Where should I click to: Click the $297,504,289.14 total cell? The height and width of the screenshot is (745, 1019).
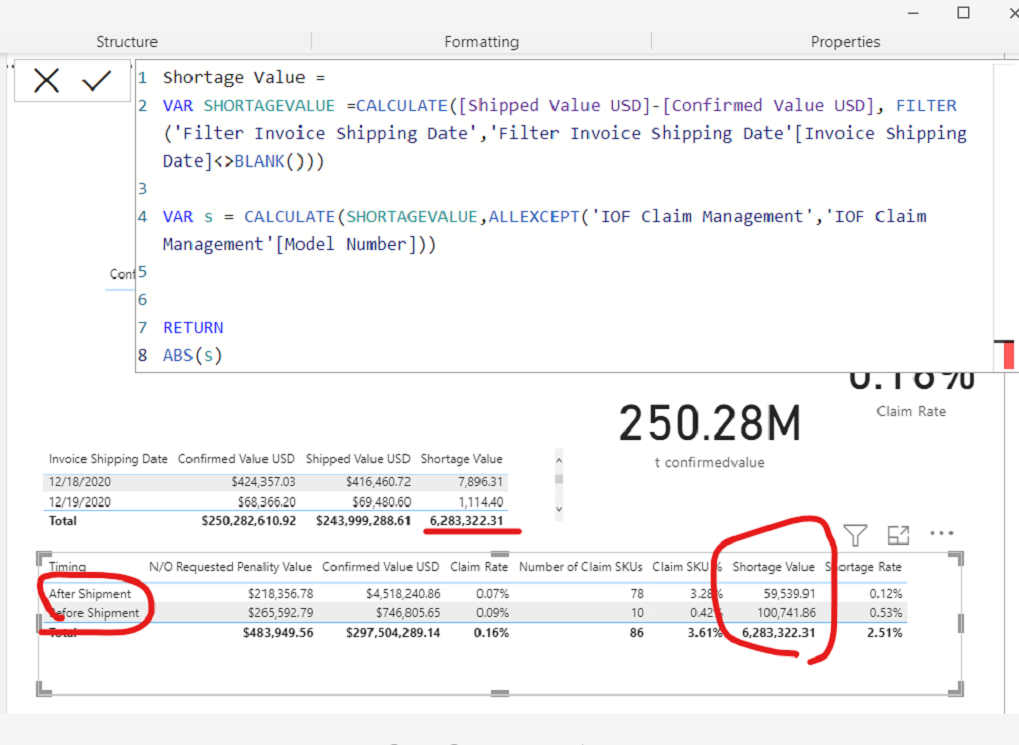pos(393,633)
